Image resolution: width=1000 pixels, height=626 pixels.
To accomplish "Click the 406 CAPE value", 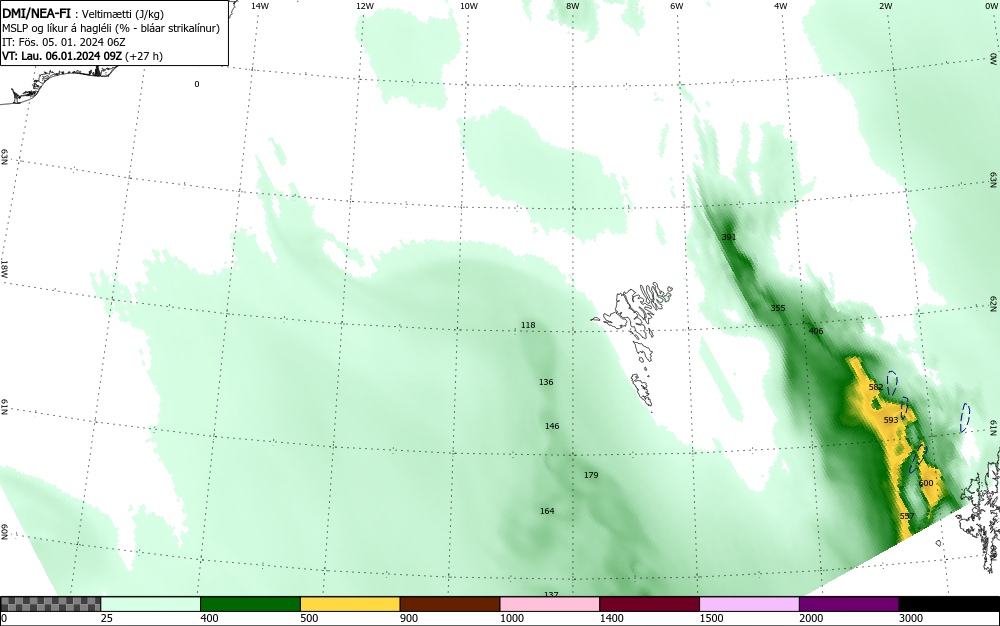I will pyautogui.click(x=816, y=331).
